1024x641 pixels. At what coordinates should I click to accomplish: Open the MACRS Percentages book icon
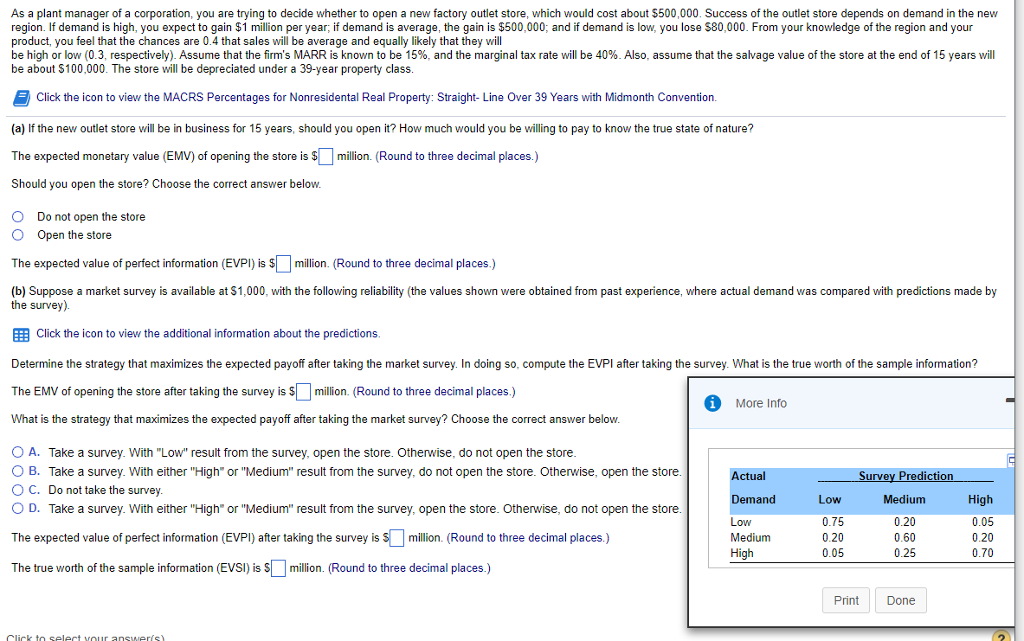(21, 98)
